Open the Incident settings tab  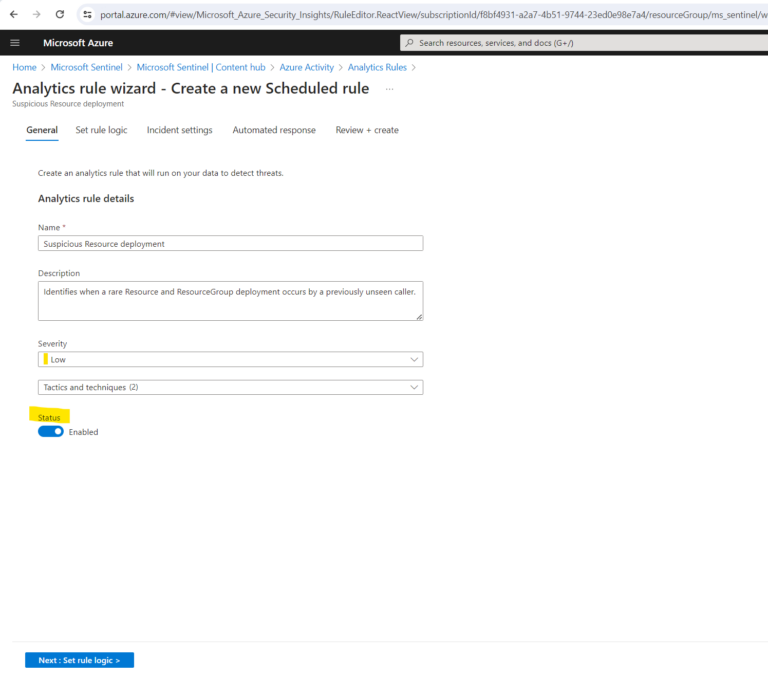pos(180,130)
